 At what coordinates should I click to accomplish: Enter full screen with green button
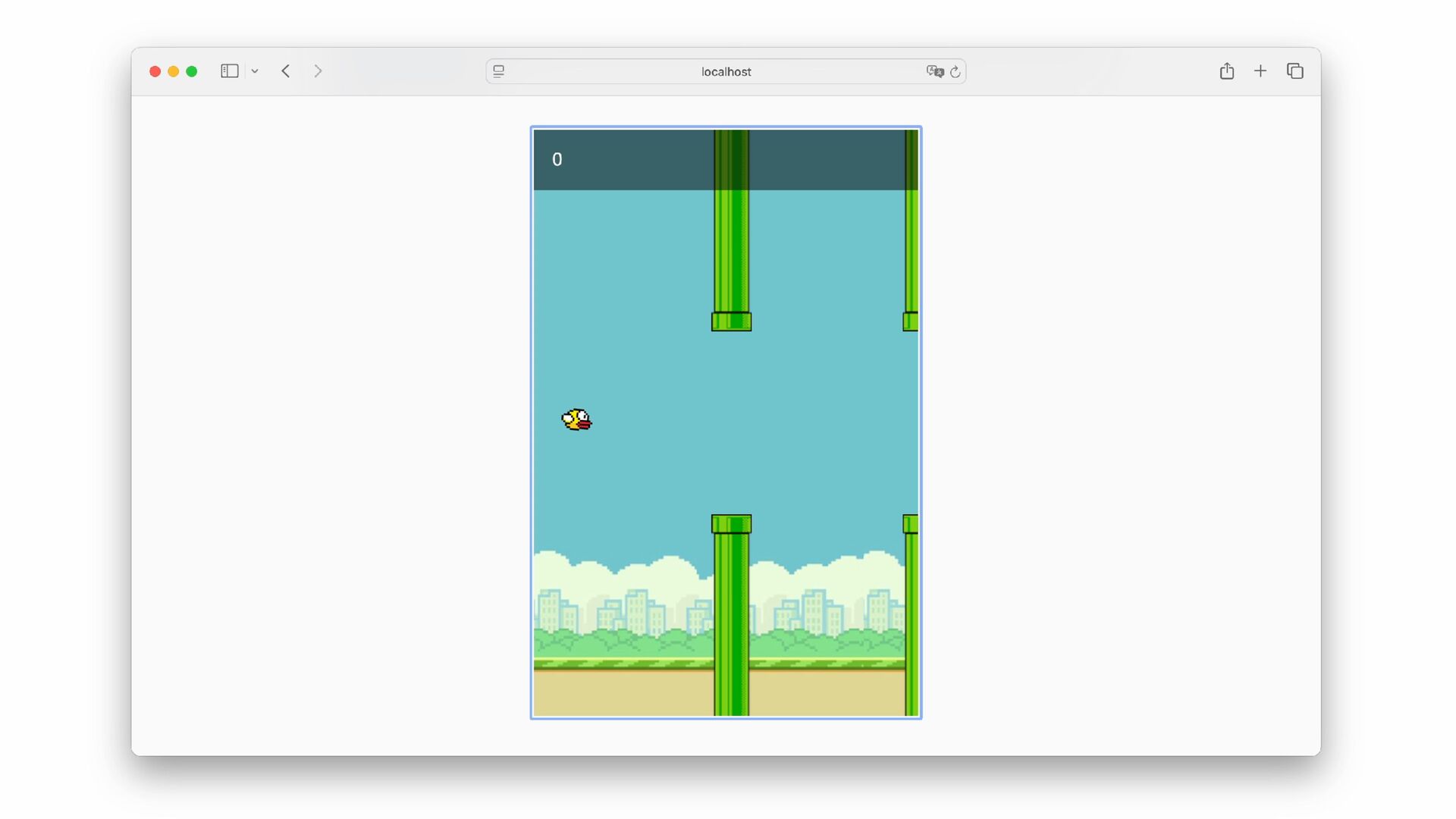pyautogui.click(x=192, y=71)
